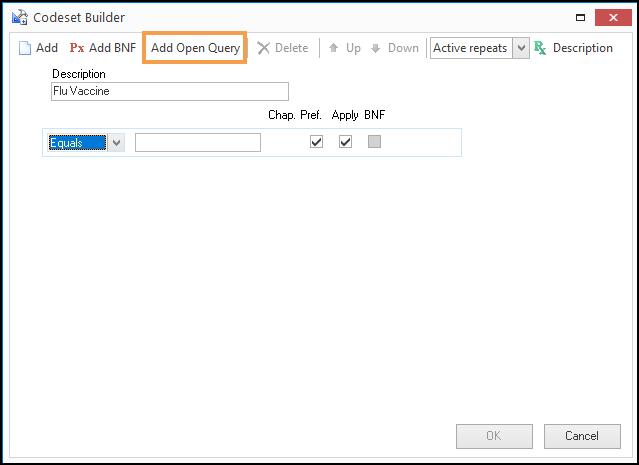Toggle the Pref. checkbox
The height and width of the screenshot is (465, 639).
coord(317,142)
